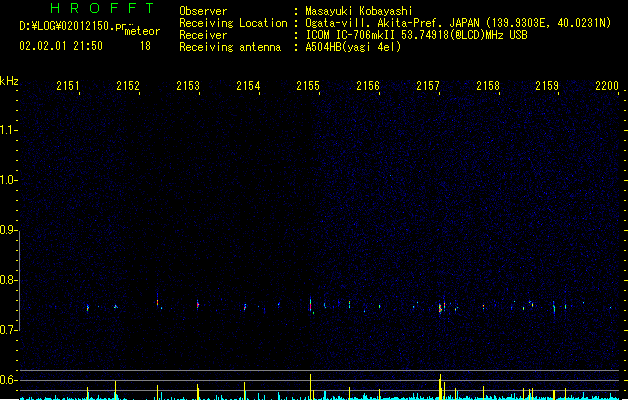Click the Receiver label

(203, 35)
